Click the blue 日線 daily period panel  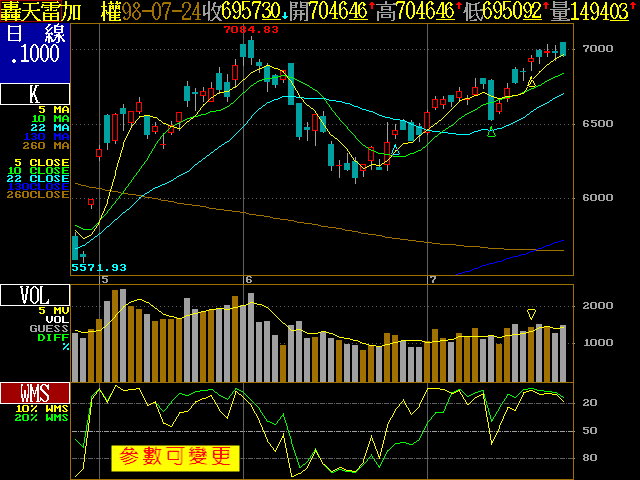coord(35,52)
